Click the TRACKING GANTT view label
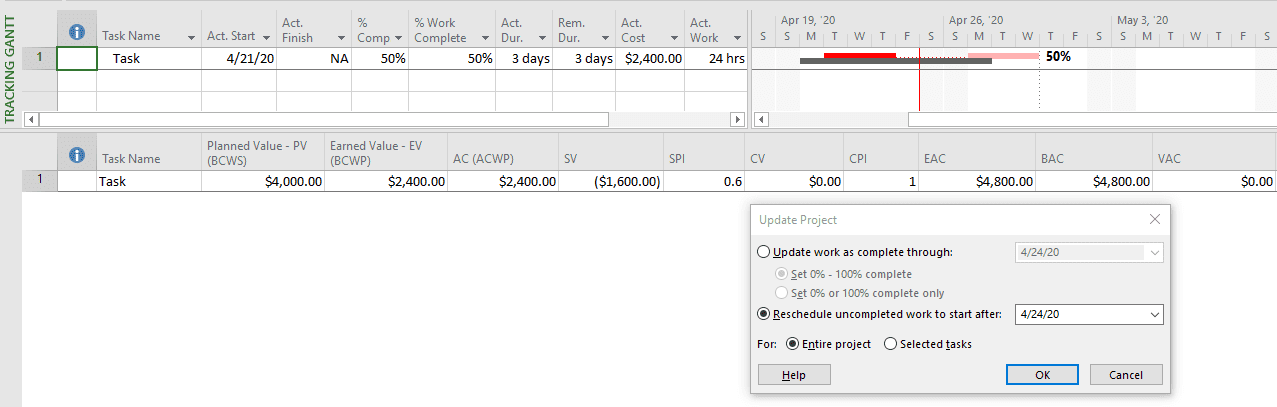Image resolution: width=1277 pixels, height=407 pixels. [10, 67]
